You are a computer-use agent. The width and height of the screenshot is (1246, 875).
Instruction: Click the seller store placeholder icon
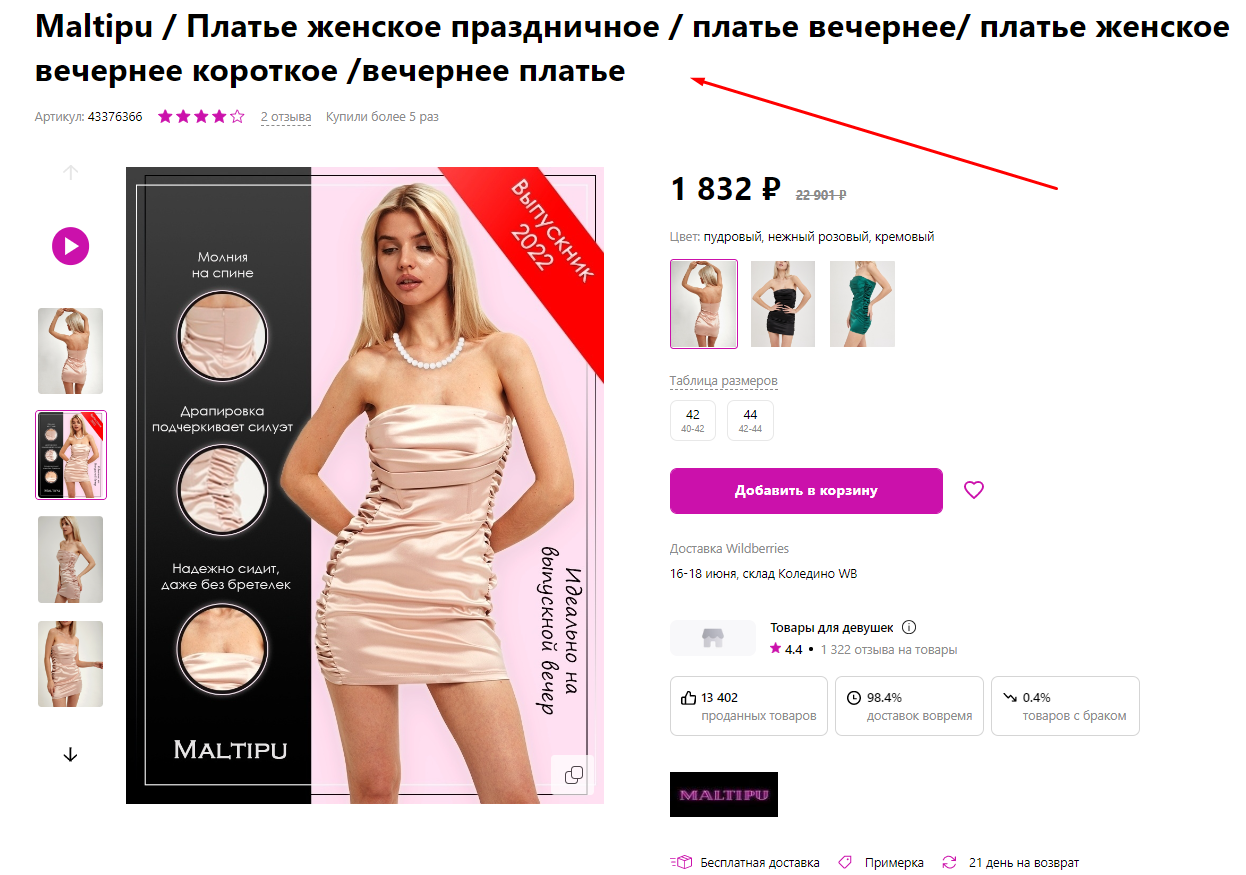click(713, 638)
